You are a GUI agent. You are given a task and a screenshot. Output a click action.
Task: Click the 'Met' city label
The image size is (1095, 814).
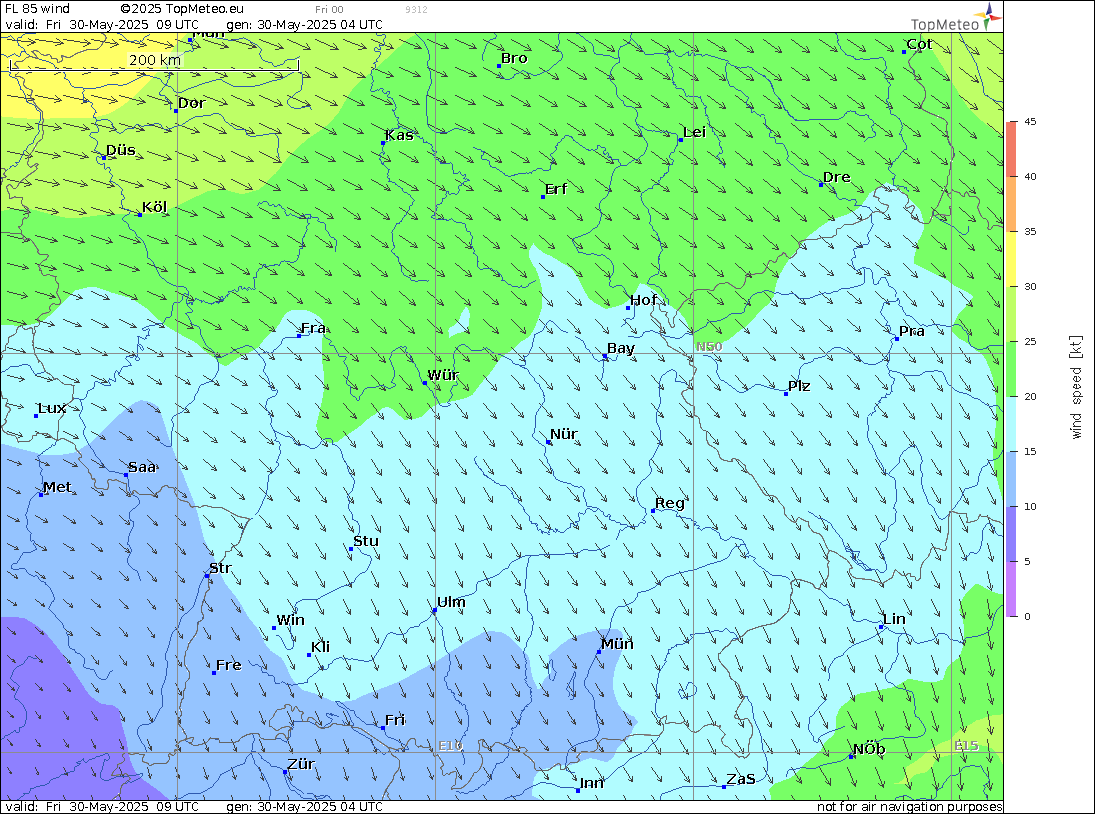(57, 487)
